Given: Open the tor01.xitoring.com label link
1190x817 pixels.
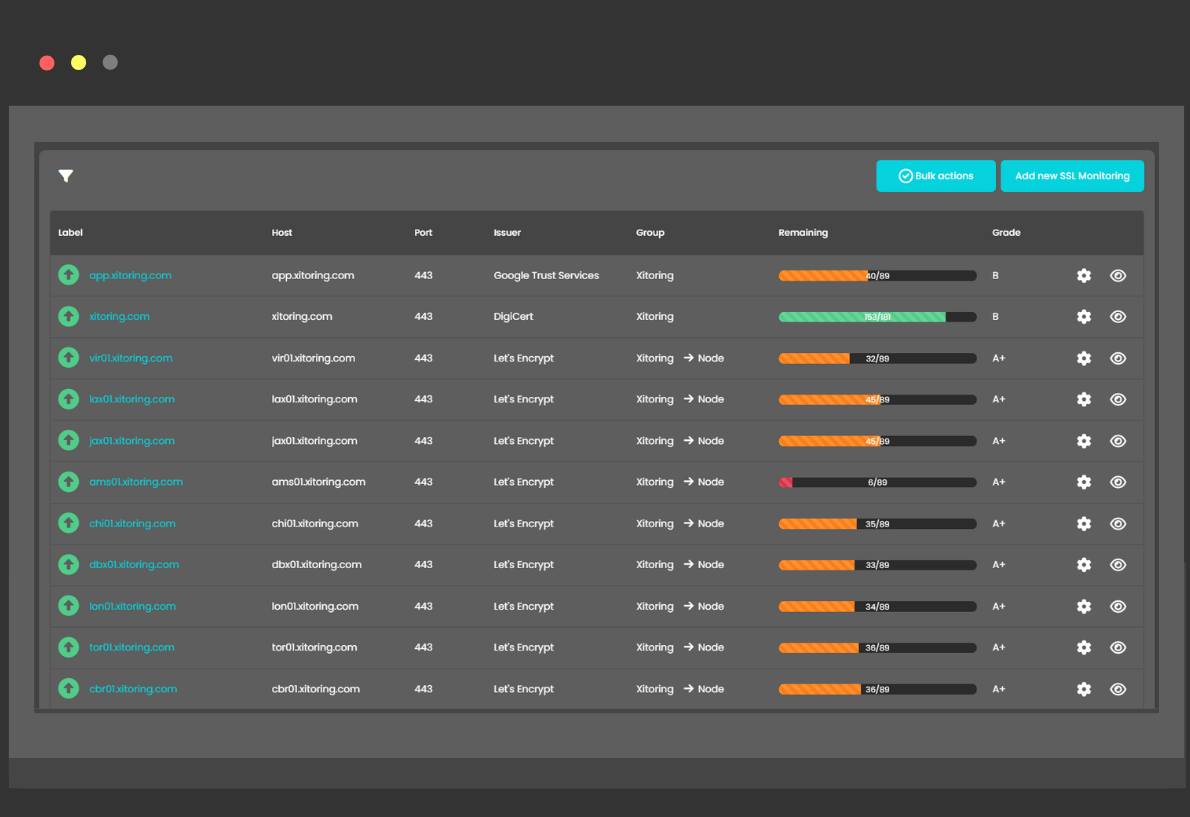Looking at the screenshot, I should [x=132, y=647].
